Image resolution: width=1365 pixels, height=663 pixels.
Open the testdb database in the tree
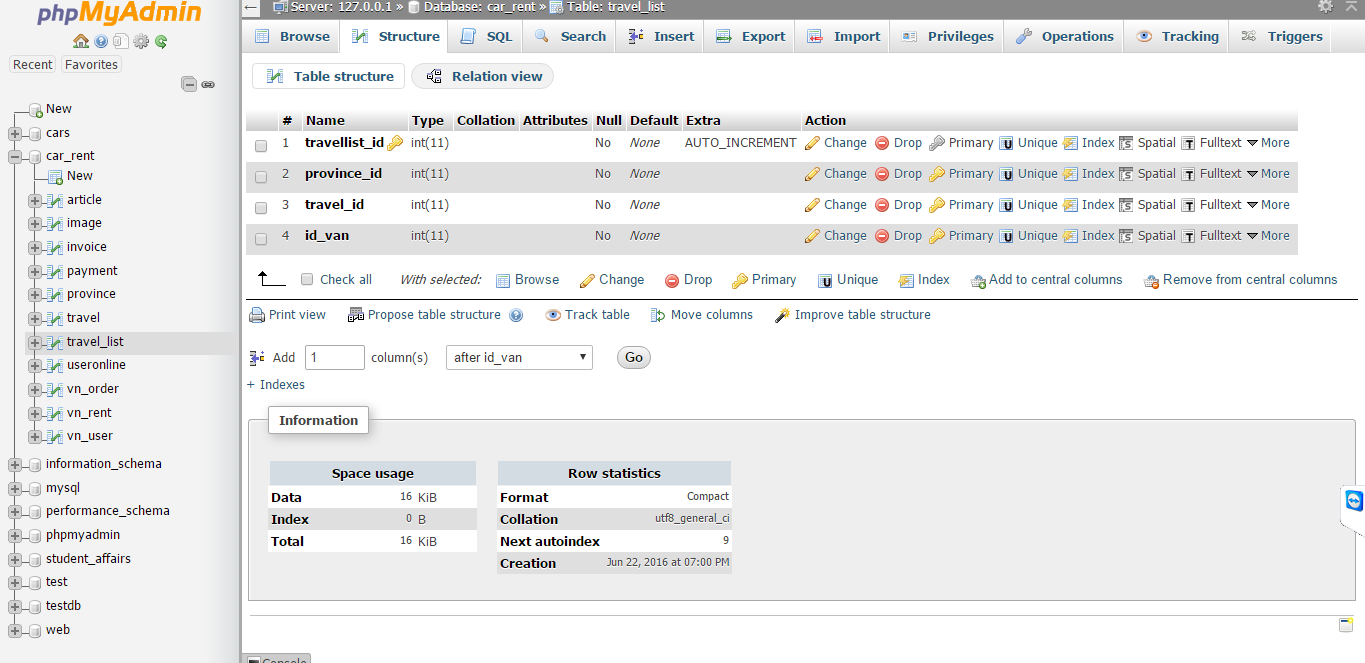63,606
